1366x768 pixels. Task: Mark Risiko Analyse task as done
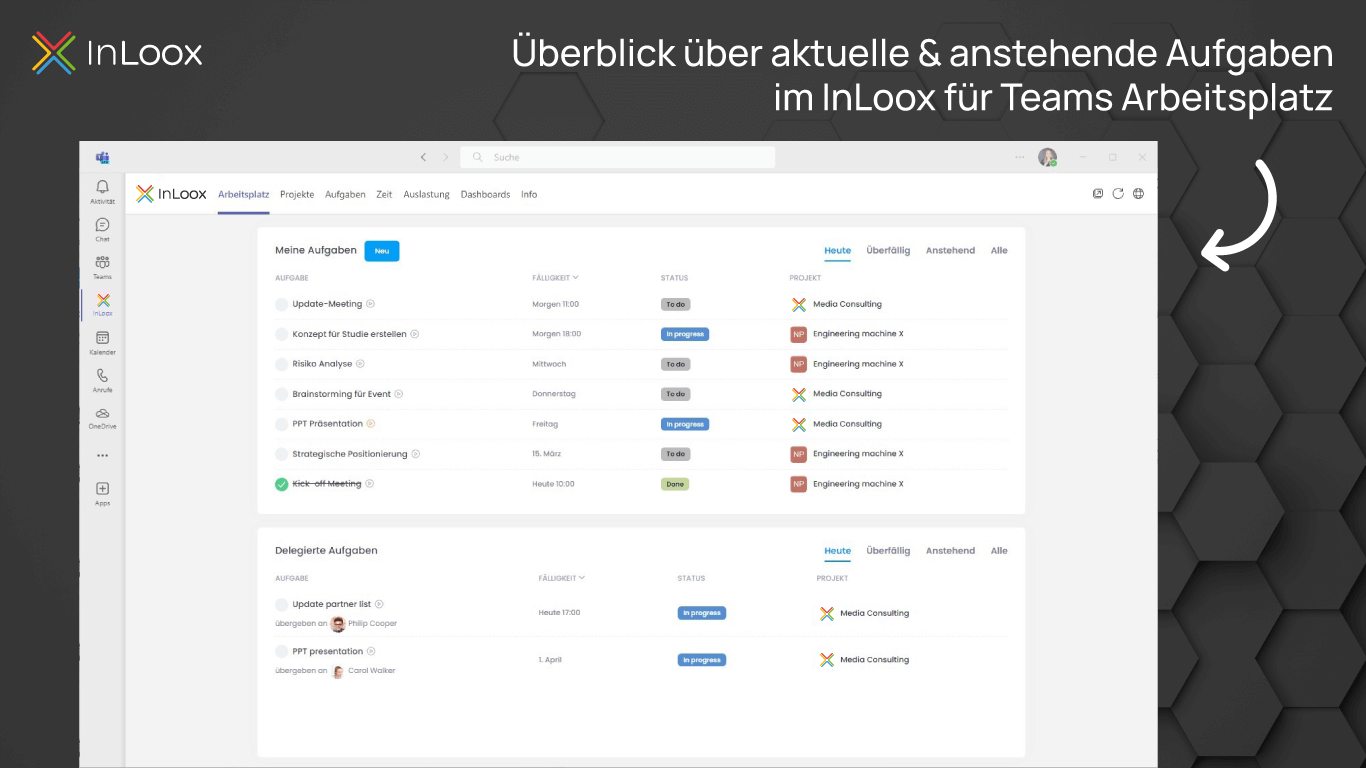(x=281, y=364)
